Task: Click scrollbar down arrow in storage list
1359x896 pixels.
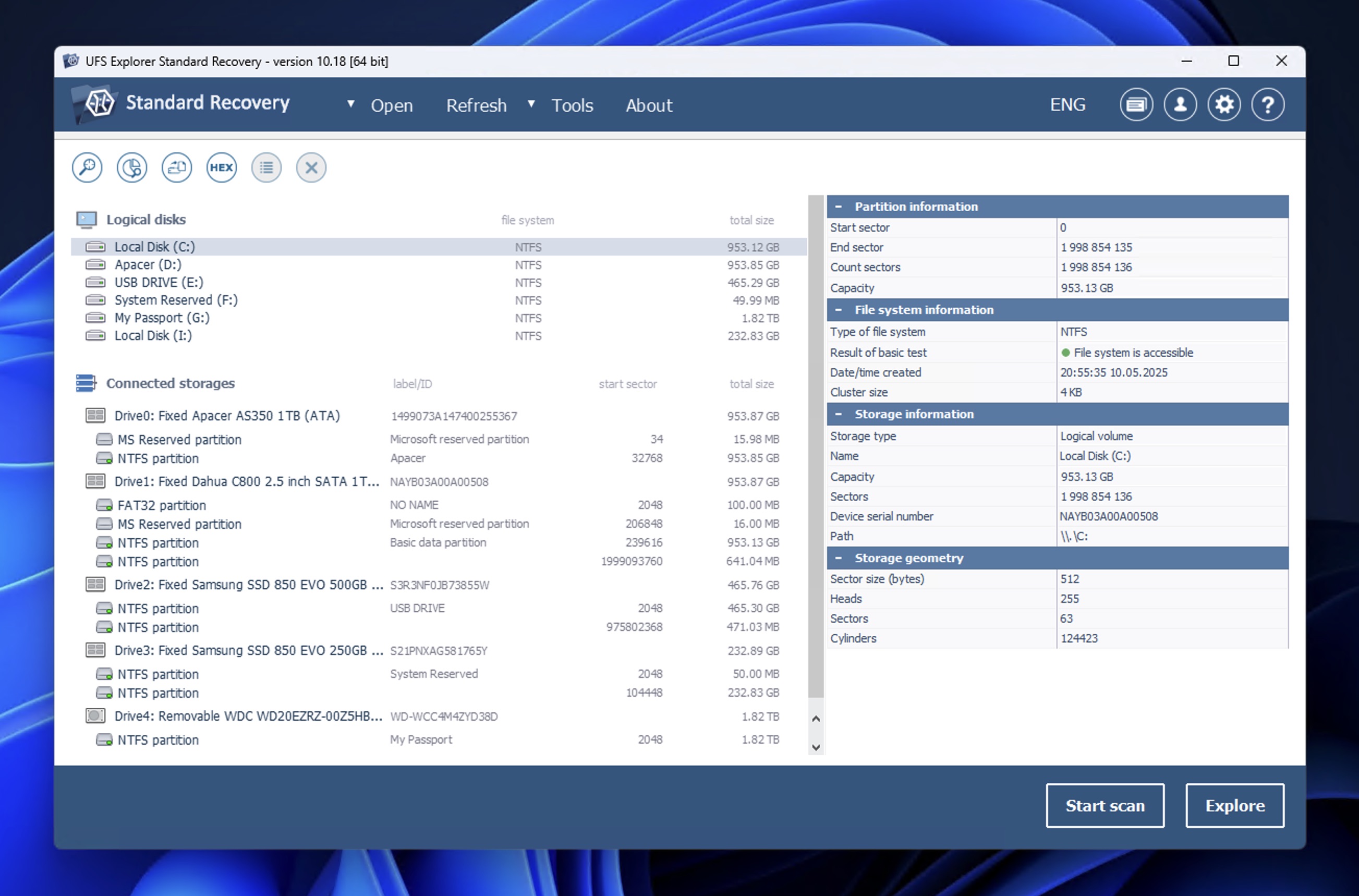Action: click(x=816, y=747)
